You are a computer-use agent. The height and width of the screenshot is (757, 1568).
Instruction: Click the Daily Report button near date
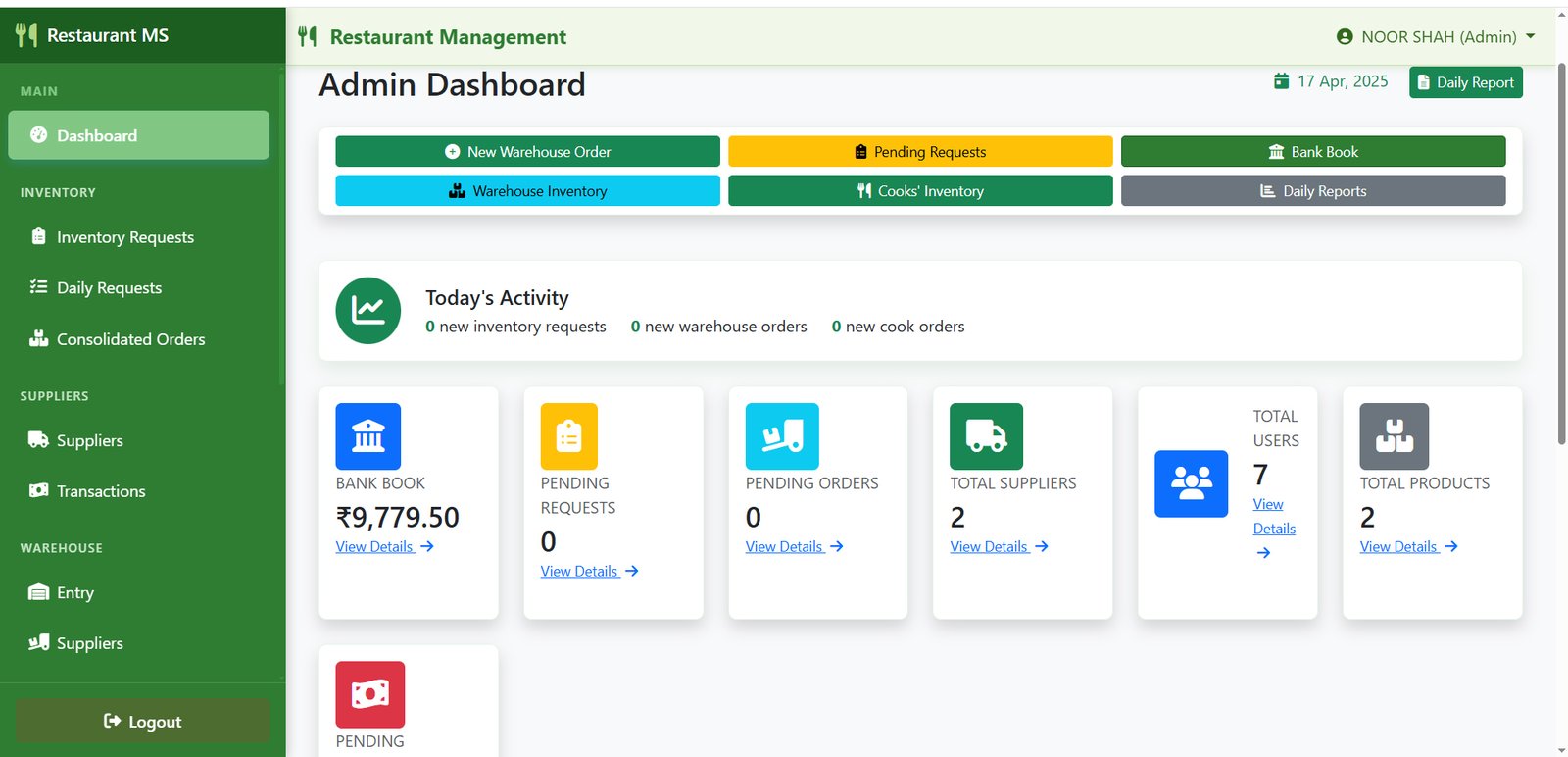click(1466, 82)
